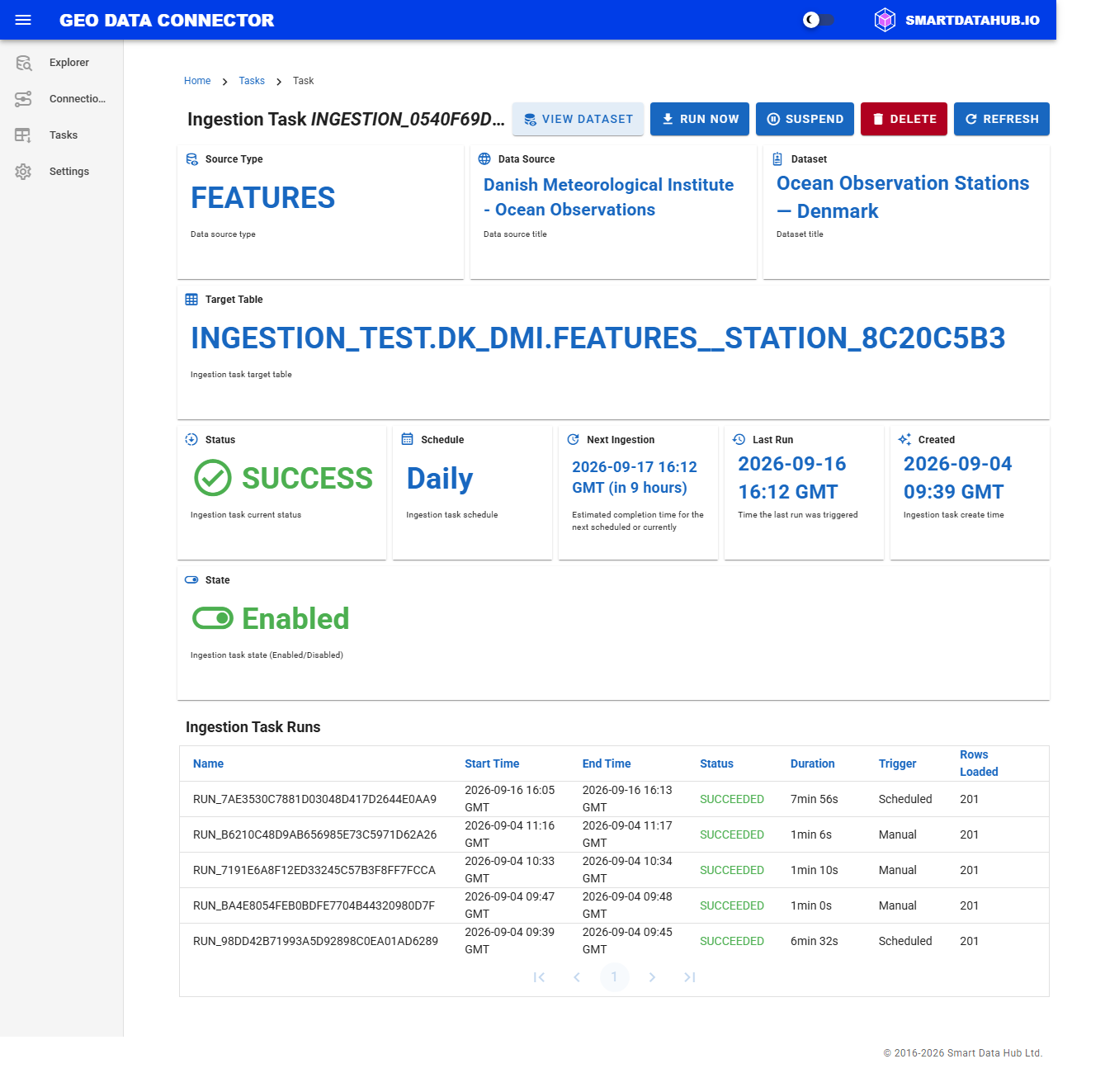The height and width of the screenshot is (1092, 1105).
Task: Click the Settings gear icon
Action: 23,172
